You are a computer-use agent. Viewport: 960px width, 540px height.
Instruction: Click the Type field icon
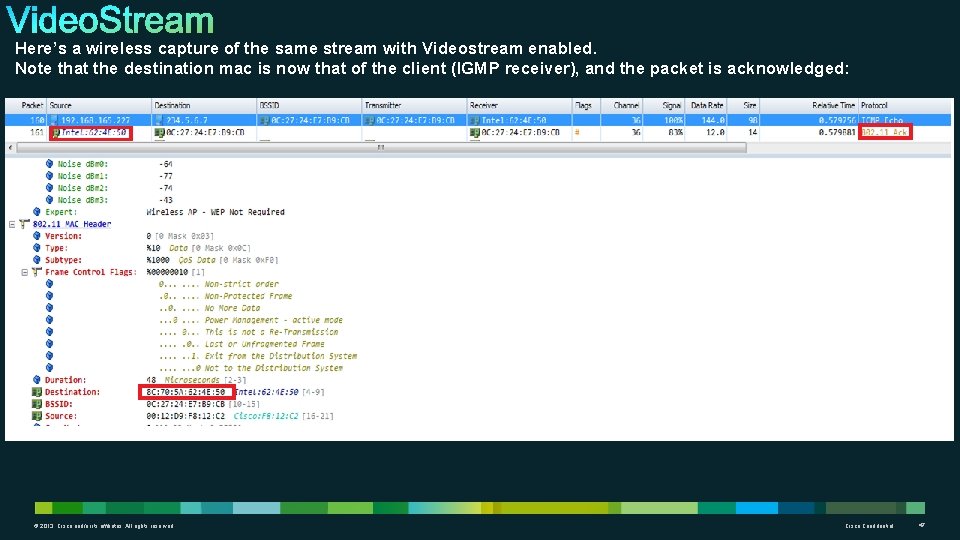coord(37,248)
